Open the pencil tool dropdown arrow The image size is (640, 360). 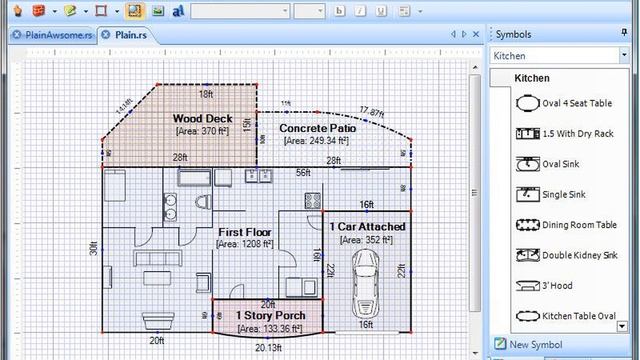coord(86,11)
